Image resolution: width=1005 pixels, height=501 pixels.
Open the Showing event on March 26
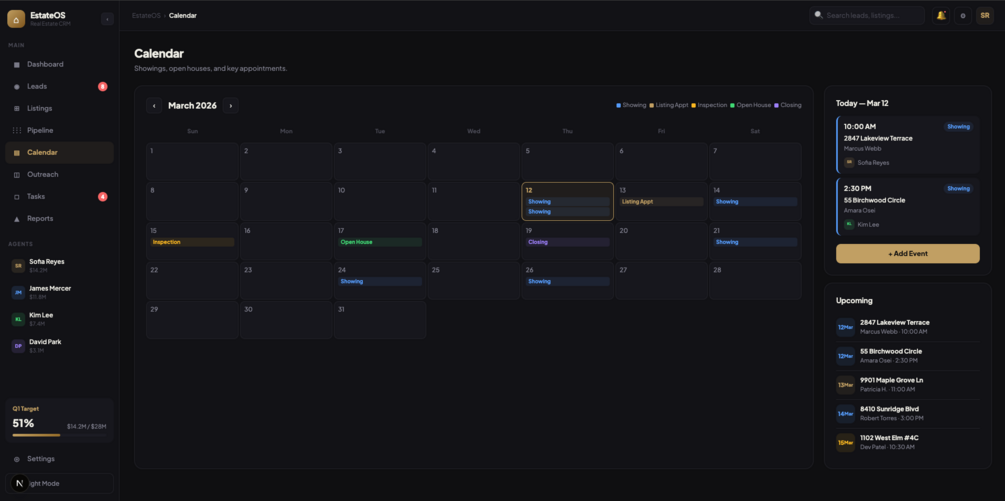pos(567,281)
